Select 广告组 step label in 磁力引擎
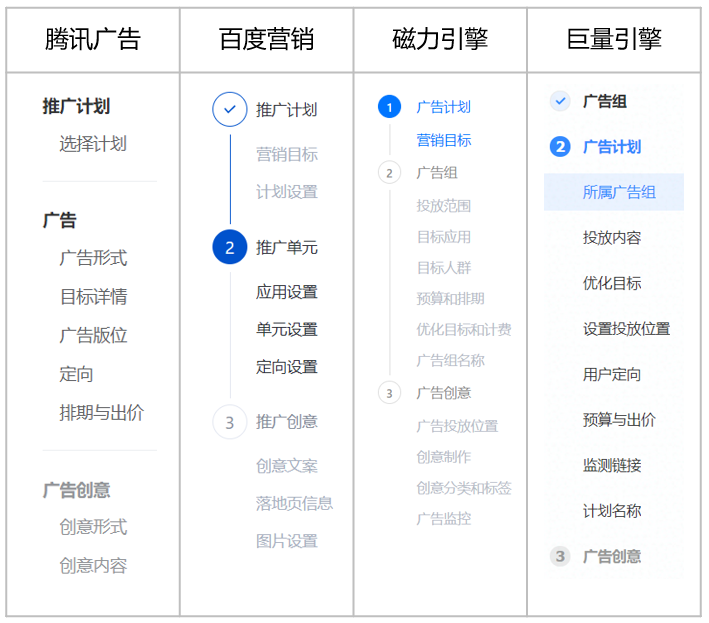The image size is (709, 623). [x=437, y=173]
